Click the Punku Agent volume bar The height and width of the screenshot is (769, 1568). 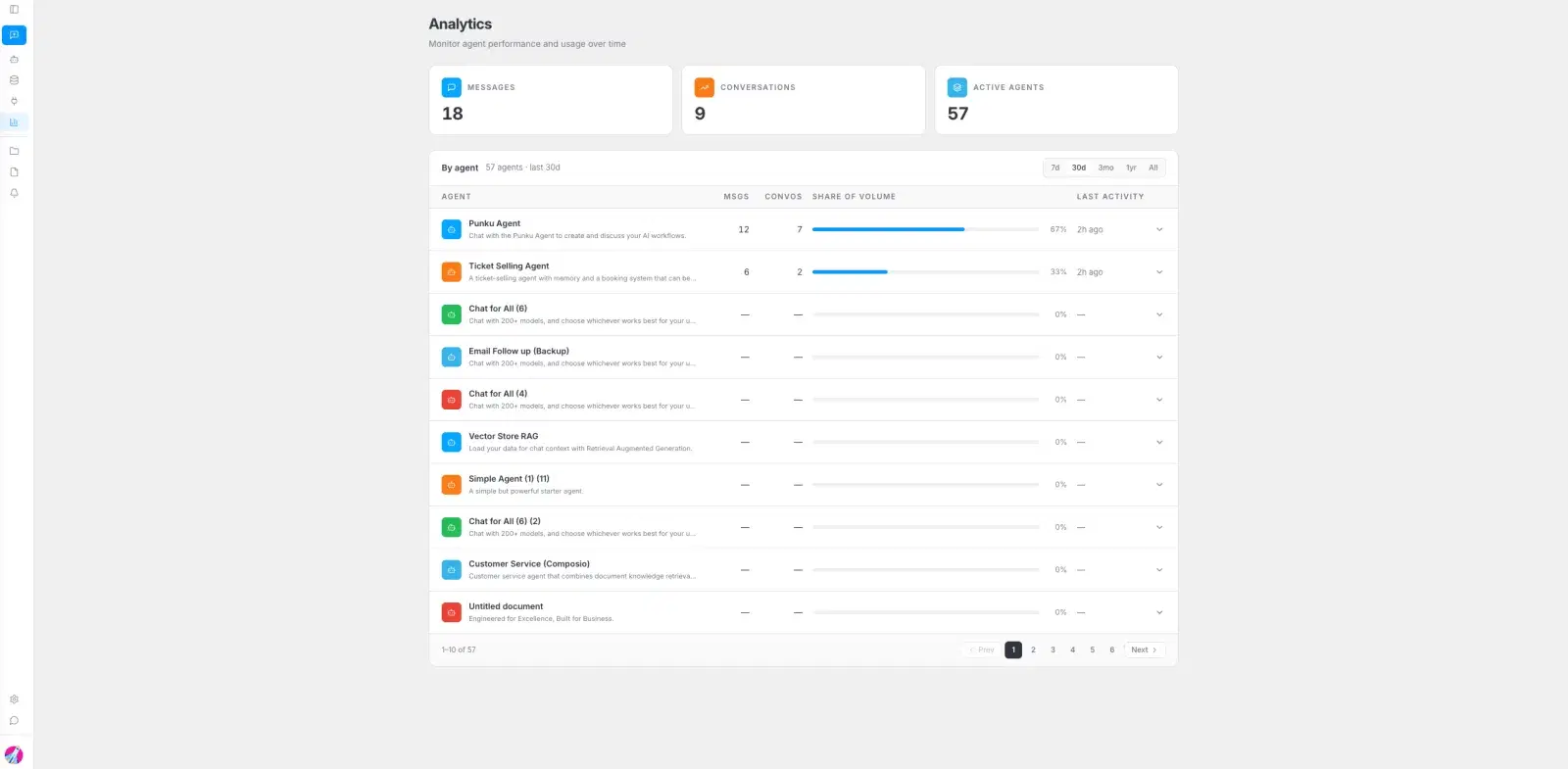pyautogui.click(x=925, y=229)
